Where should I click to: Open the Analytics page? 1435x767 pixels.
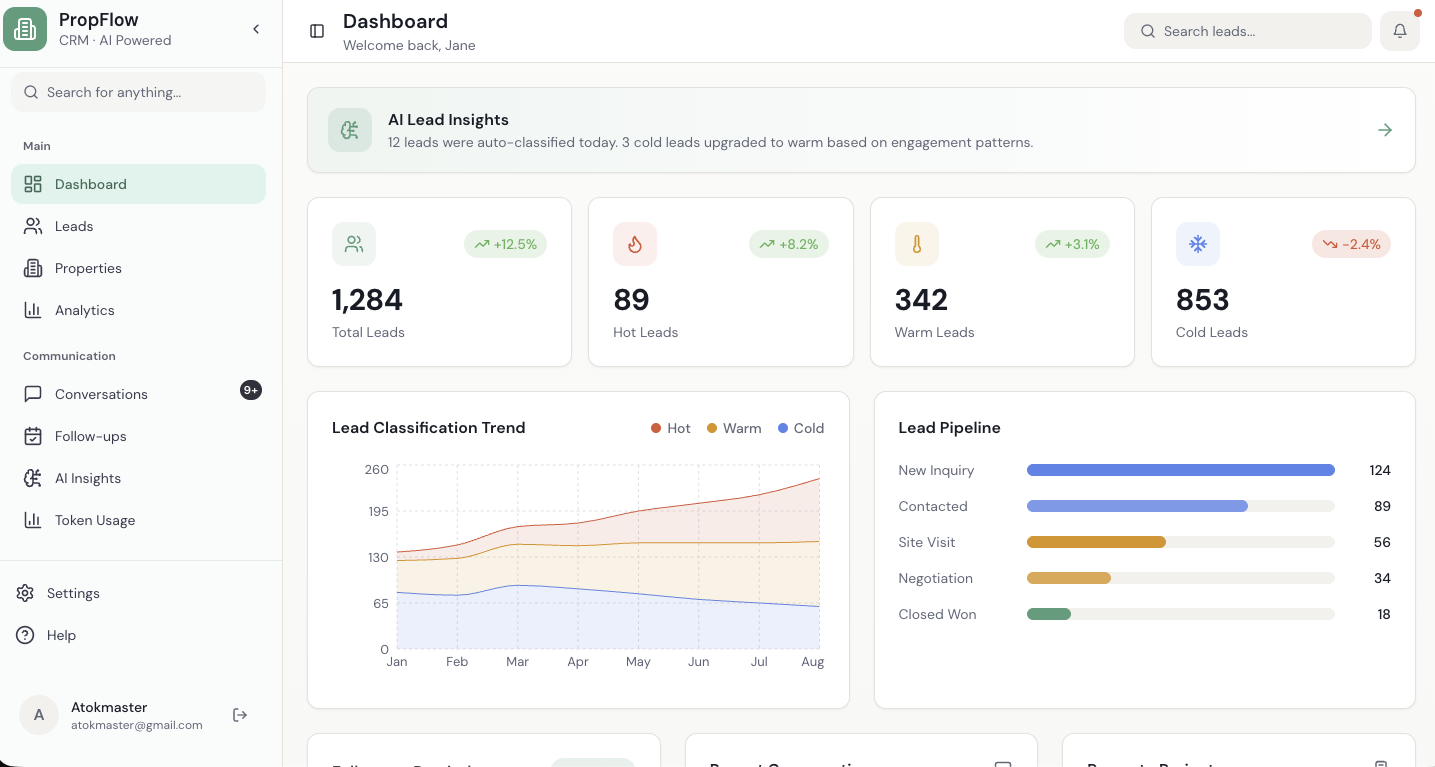[138, 310]
